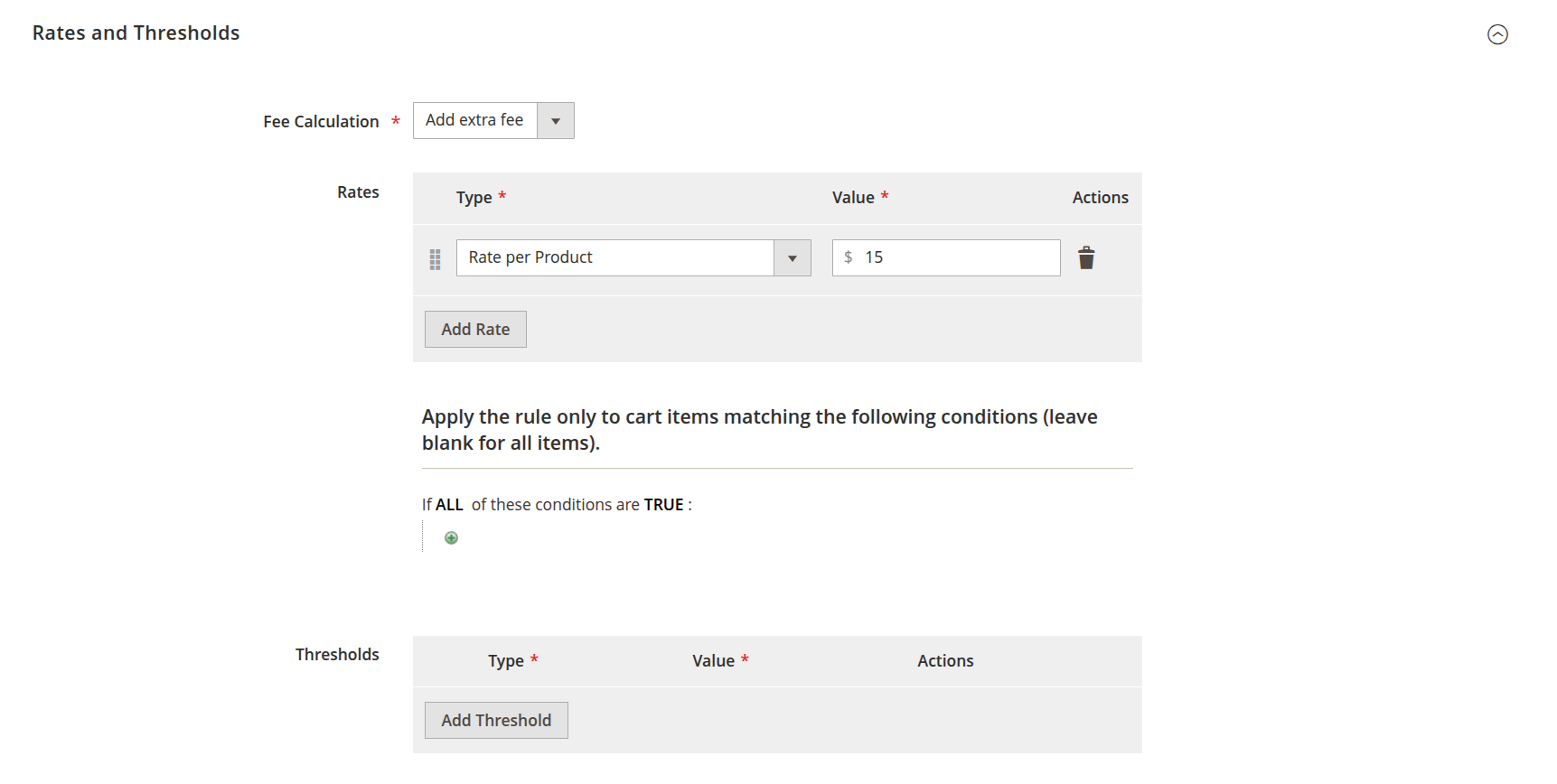Select the 'Rate per Product' text
This screenshot has height=784, width=1557.
pyautogui.click(x=530, y=257)
